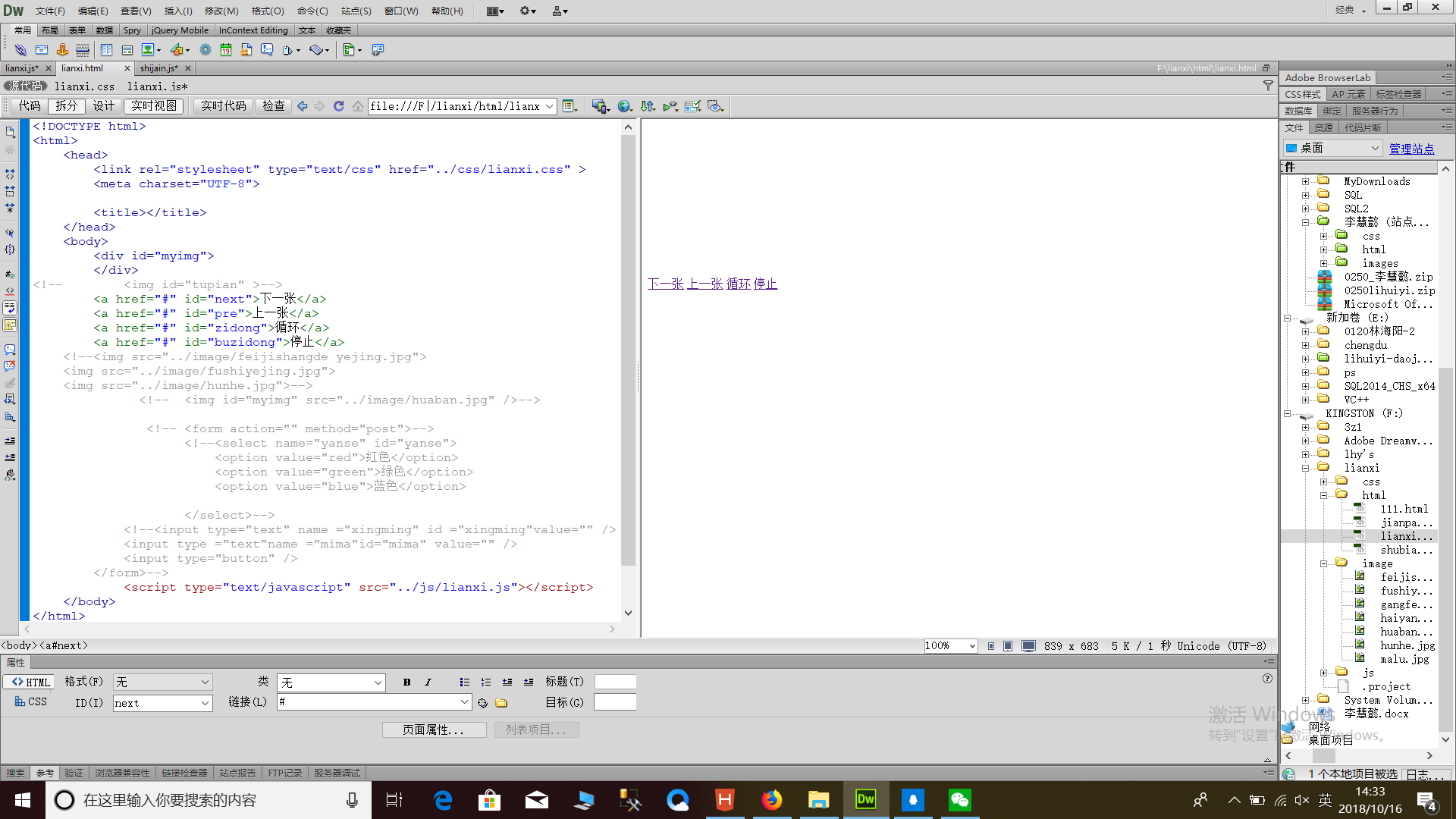Collapse the lianxi folder tree node
The width and height of the screenshot is (1456, 819).
click(x=1305, y=469)
